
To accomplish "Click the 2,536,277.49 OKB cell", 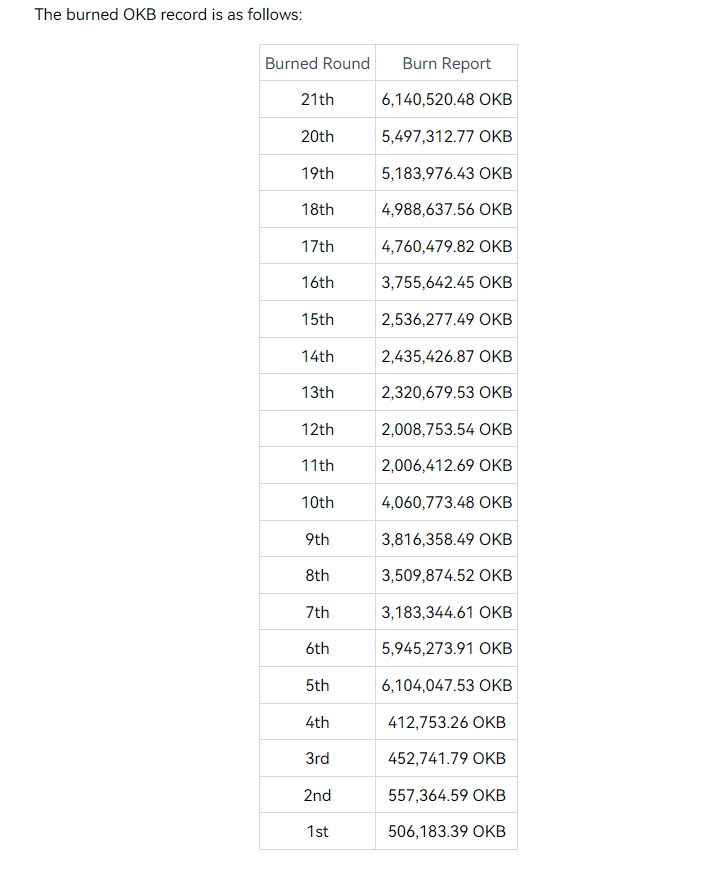I will pos(446,319).
